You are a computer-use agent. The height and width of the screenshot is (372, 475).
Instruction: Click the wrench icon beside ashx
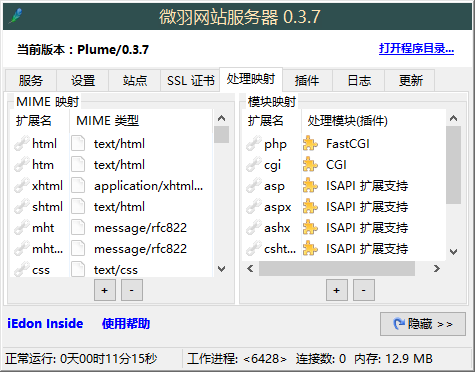click(x=254, y=228)
